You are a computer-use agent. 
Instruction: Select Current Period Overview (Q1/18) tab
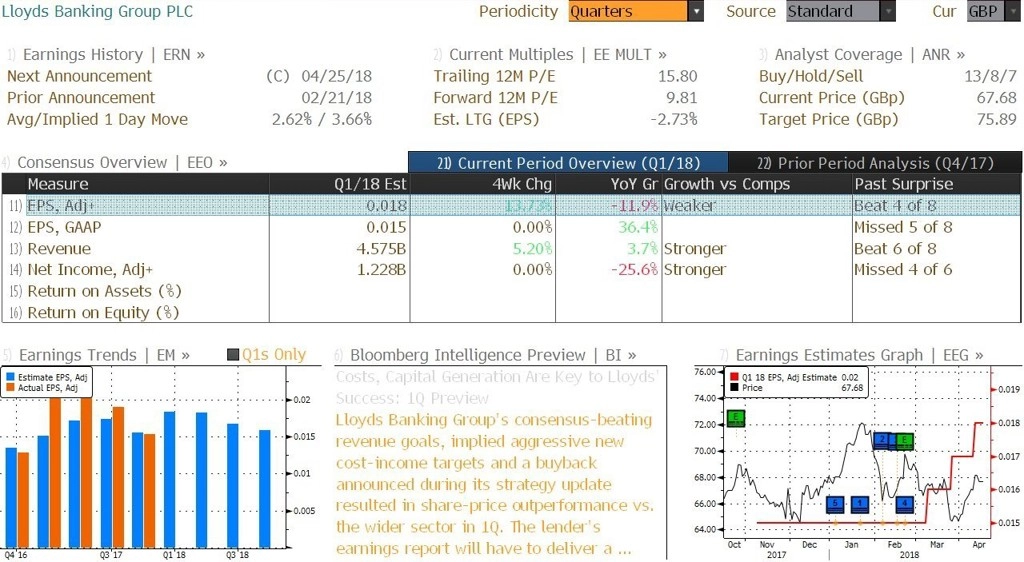pyautogui.click(x=568, y=163)
